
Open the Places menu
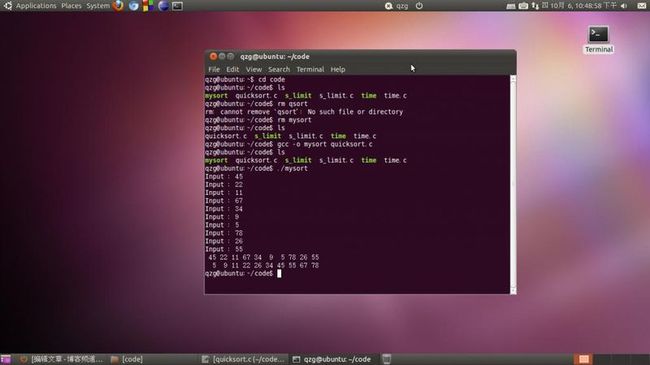(71, 6)
